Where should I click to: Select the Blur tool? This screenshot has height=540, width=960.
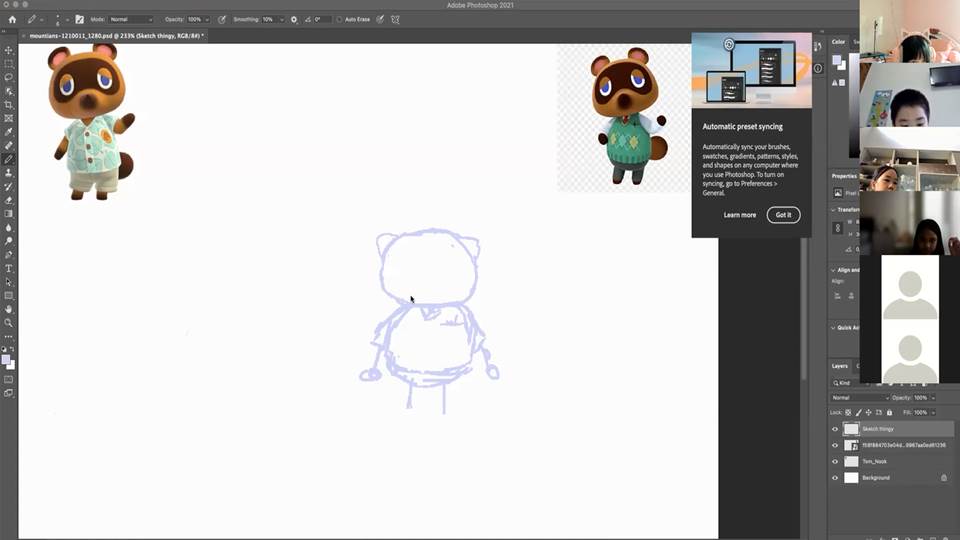pos(9,227)
